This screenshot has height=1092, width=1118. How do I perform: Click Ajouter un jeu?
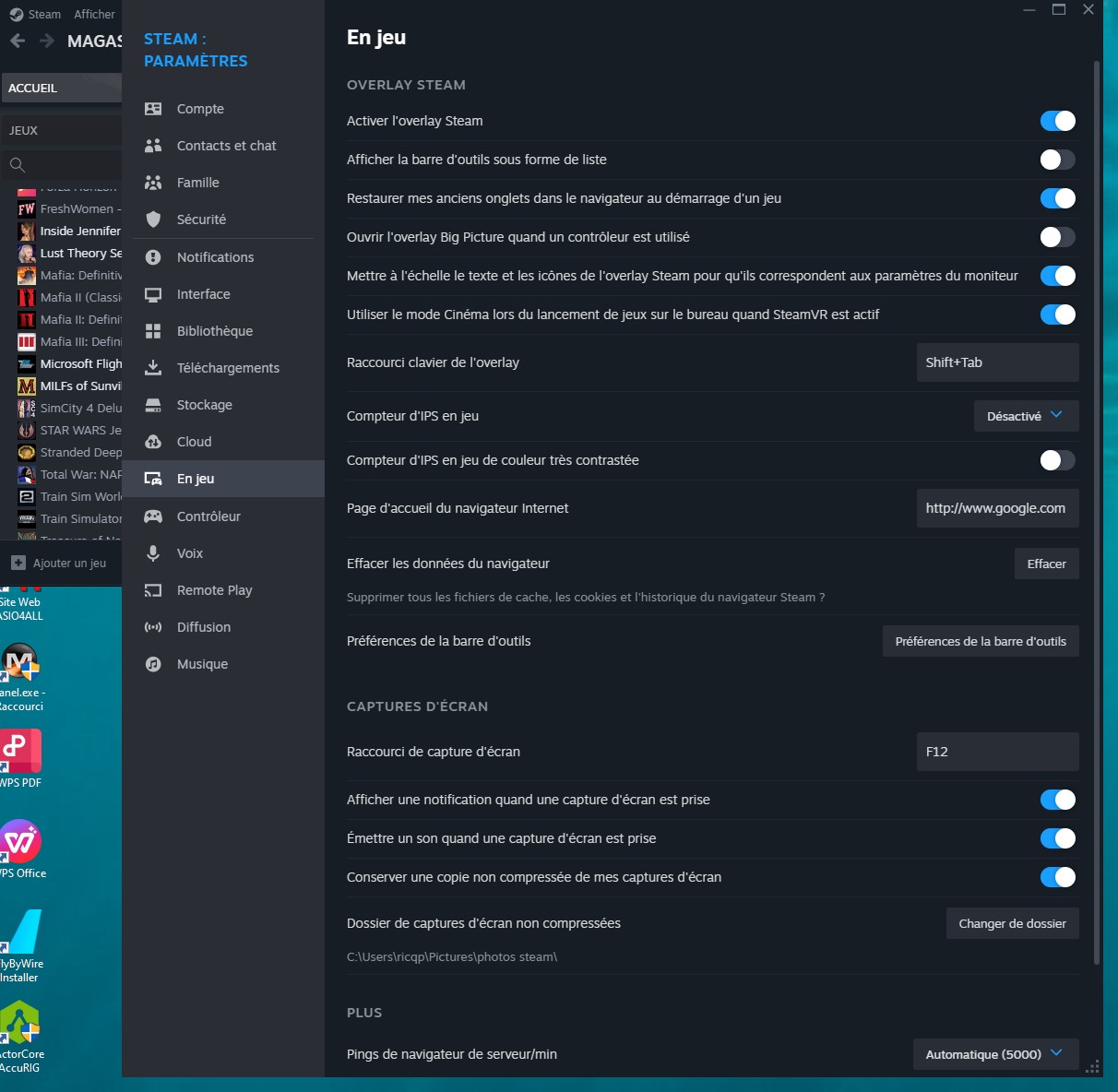[x=61, y=563]
